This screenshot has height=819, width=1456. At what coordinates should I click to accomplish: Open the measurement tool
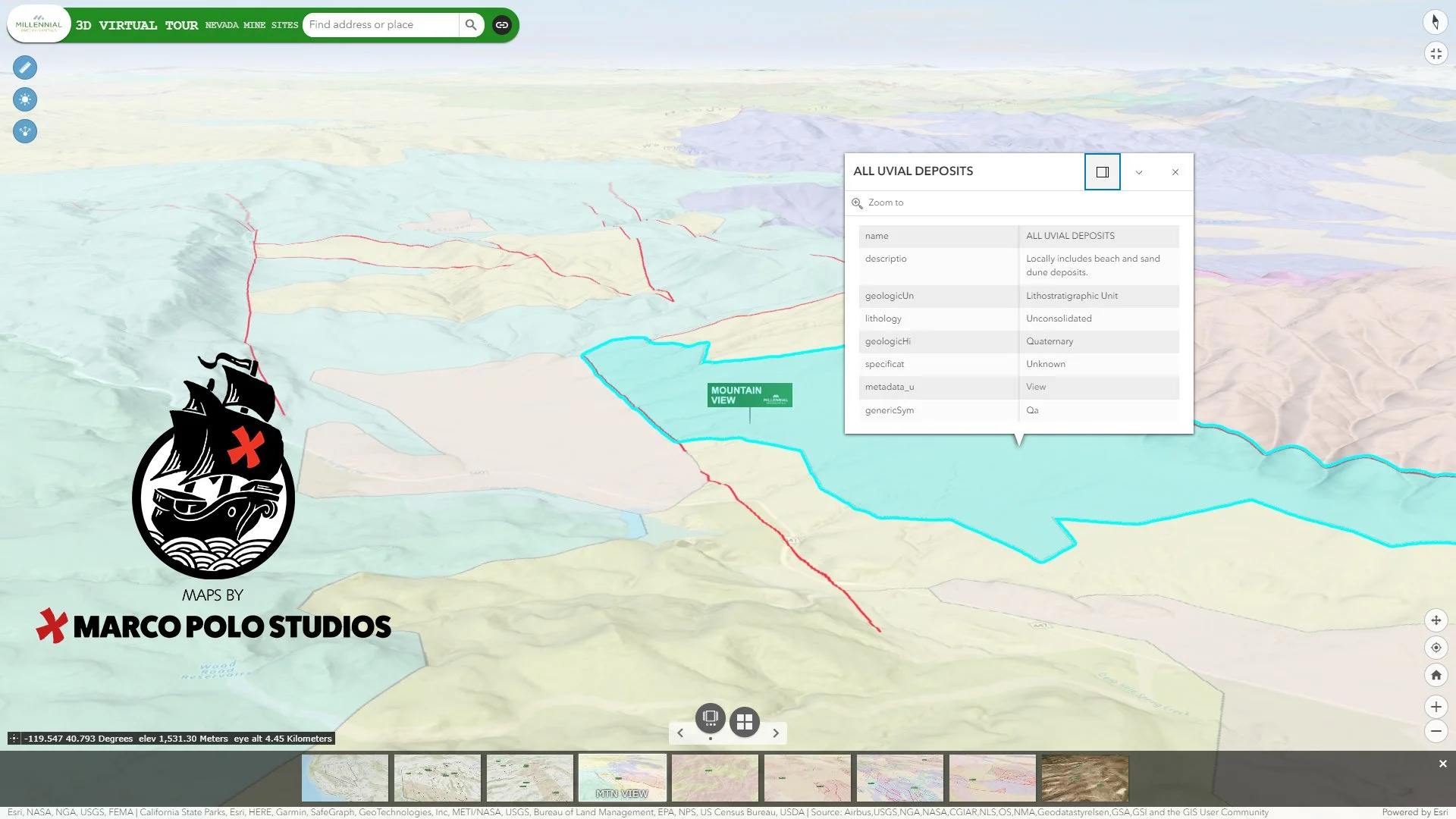(25, 67)
